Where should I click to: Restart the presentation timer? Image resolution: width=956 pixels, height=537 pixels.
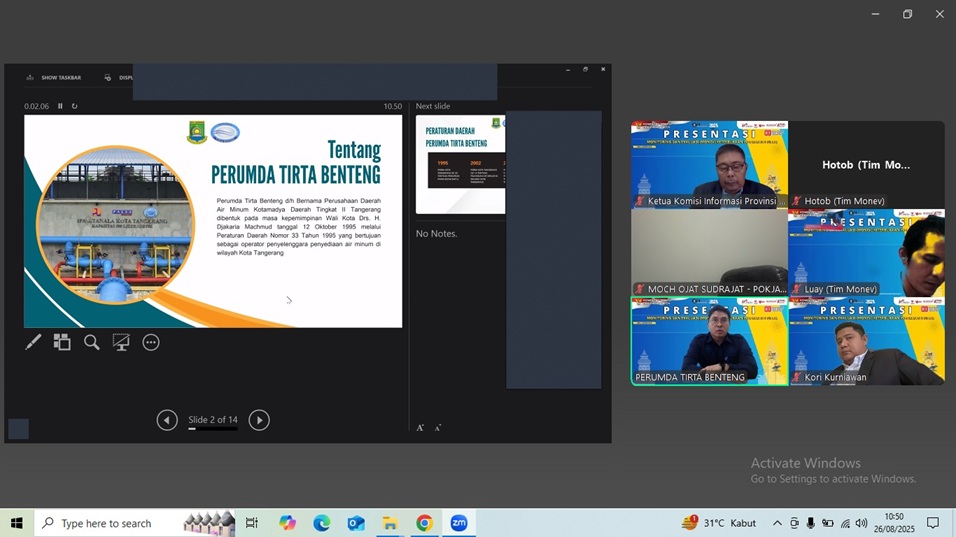point(74,106)
